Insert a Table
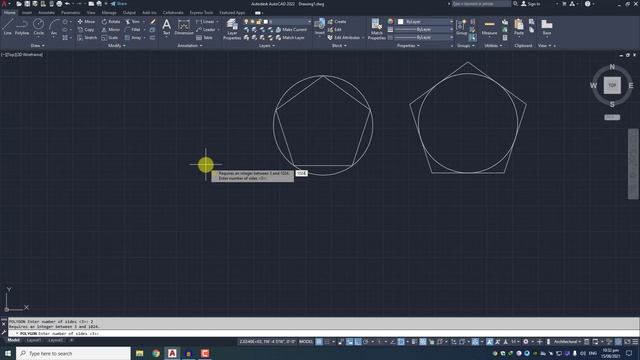This screenshot has height=360, width=640. 204,38
